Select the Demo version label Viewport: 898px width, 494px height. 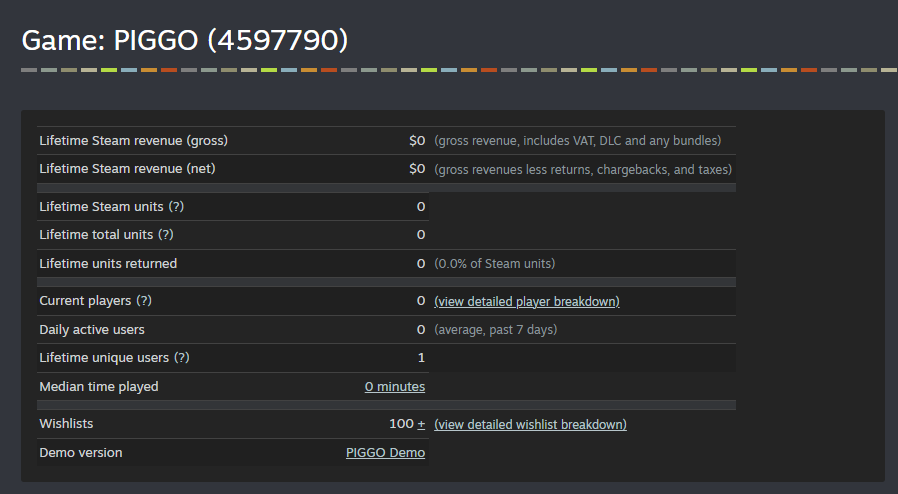[x=81, y=453]
